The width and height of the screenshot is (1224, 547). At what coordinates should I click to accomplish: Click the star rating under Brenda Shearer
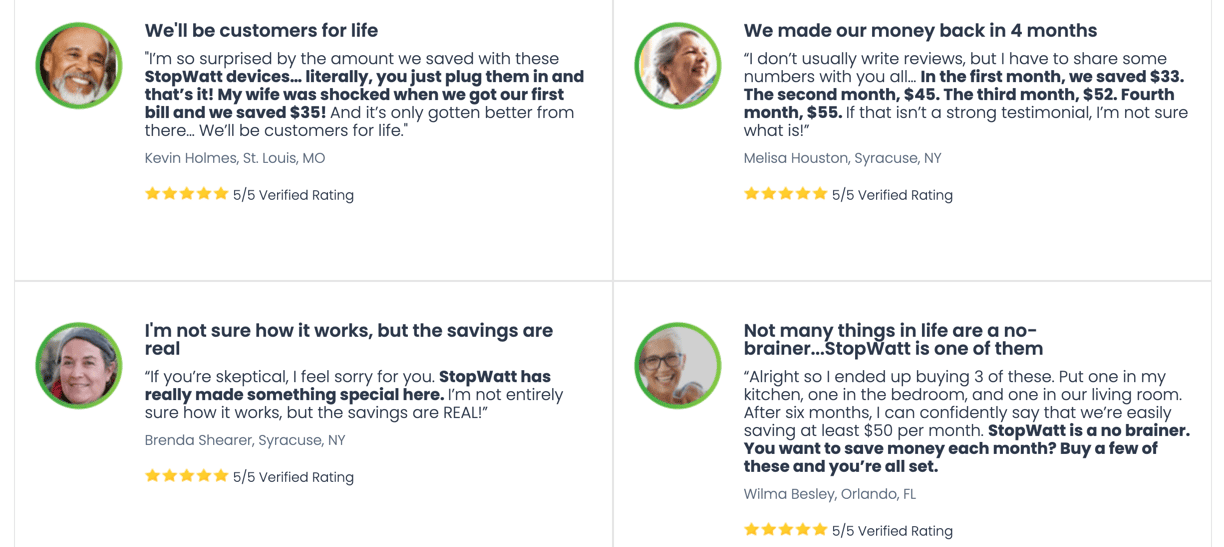187,476
